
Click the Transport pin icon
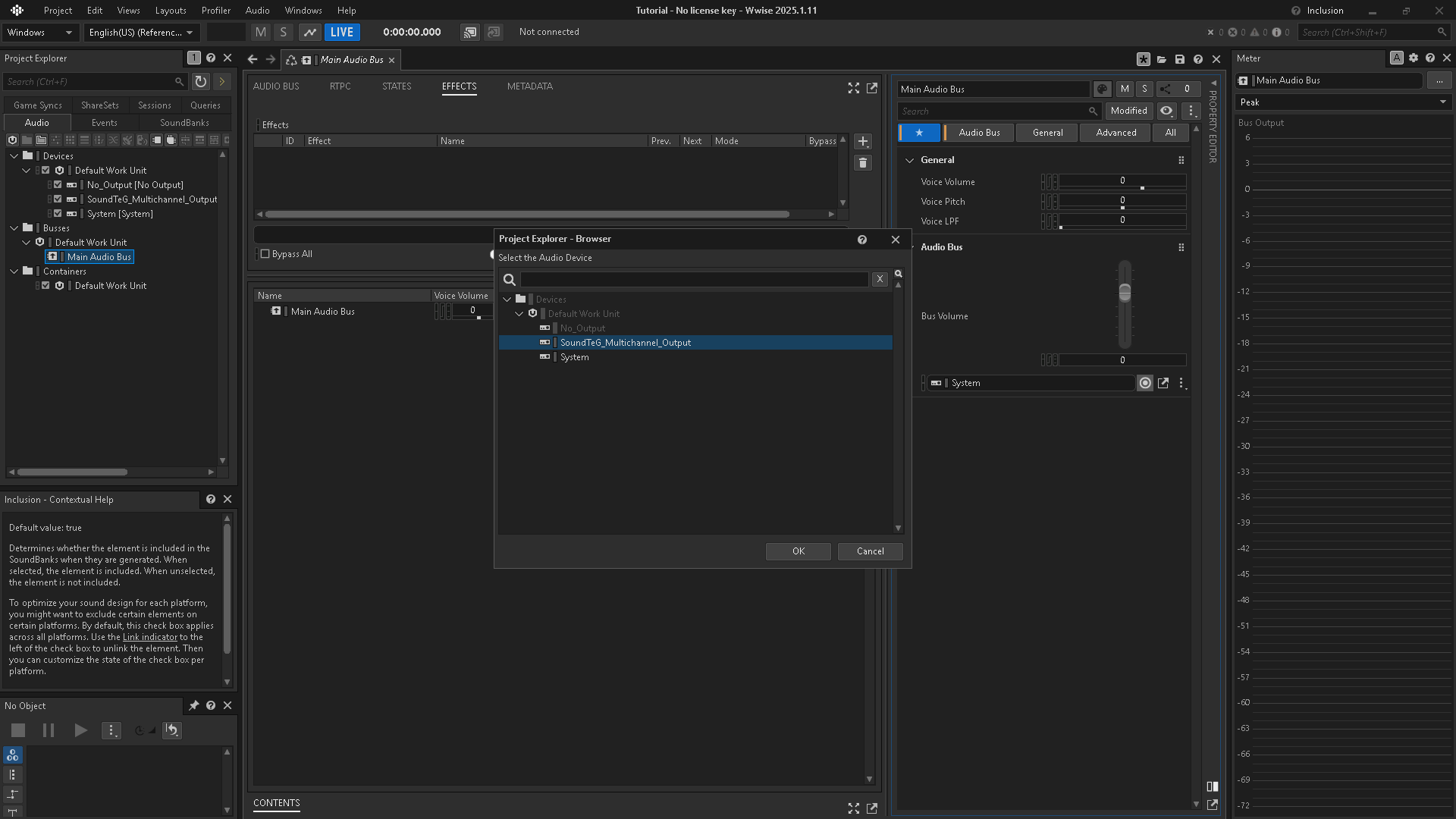(x=193, y=706)
